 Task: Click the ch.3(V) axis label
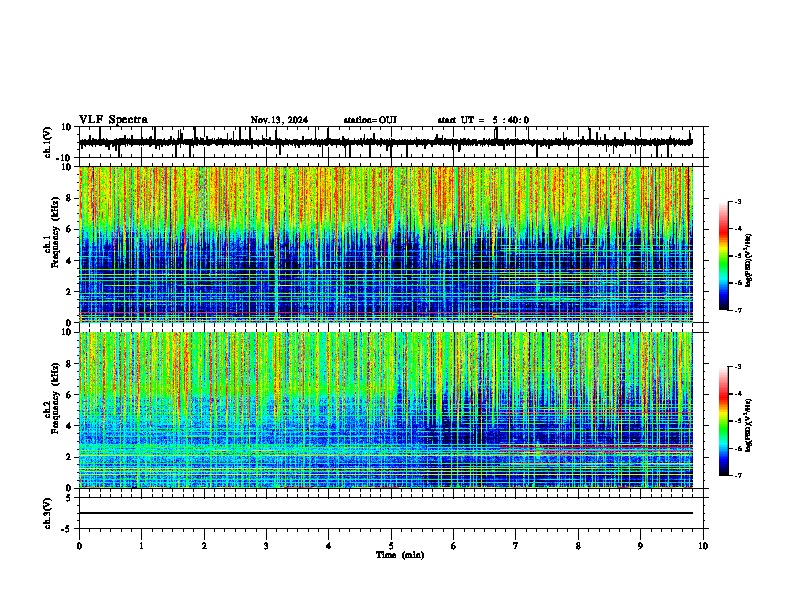point(48,513)
